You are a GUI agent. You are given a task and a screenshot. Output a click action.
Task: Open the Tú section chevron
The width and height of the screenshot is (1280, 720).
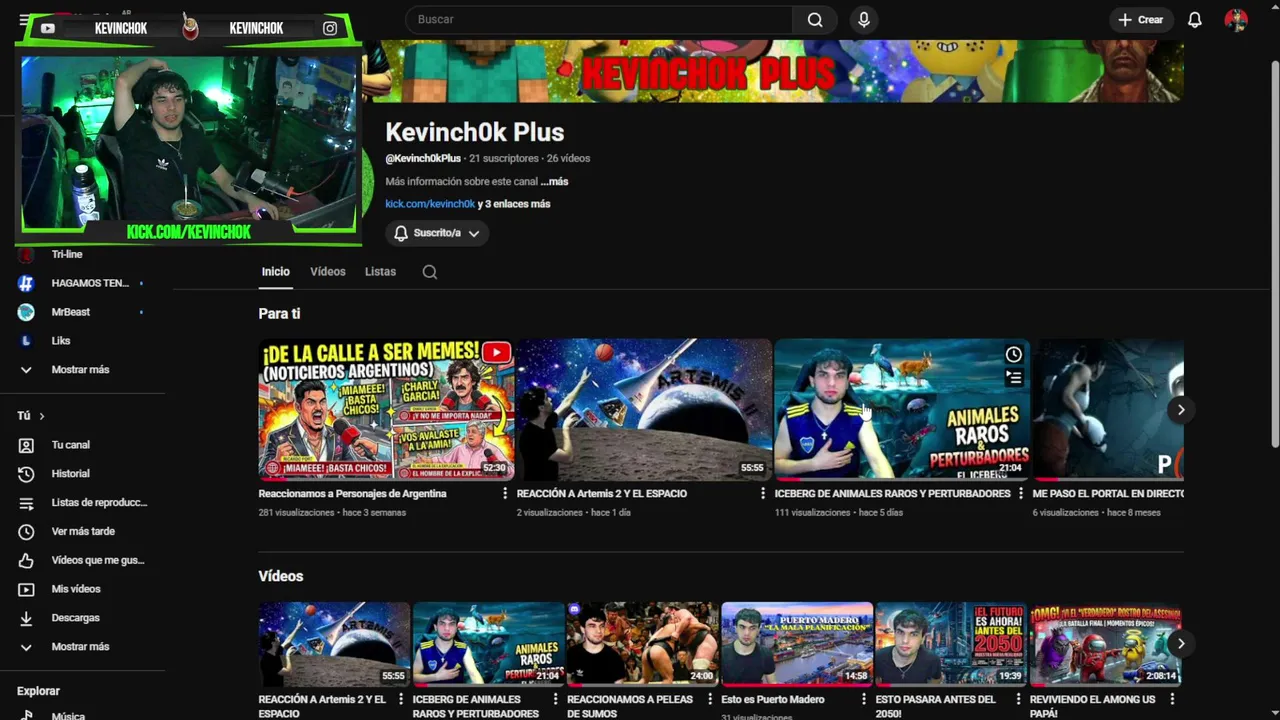[41, 416]
